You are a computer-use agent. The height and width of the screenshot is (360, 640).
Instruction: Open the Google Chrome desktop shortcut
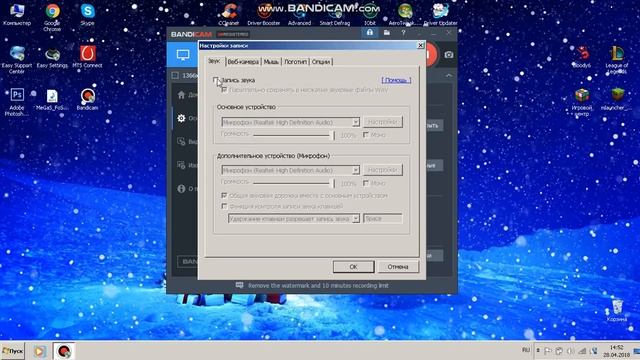tap(52, 17)
